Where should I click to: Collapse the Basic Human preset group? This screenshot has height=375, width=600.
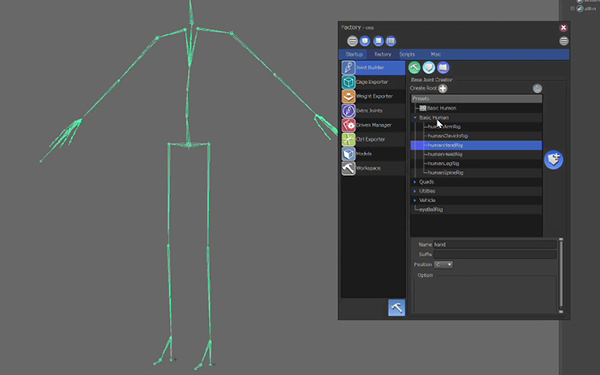(x=415, y=117)
